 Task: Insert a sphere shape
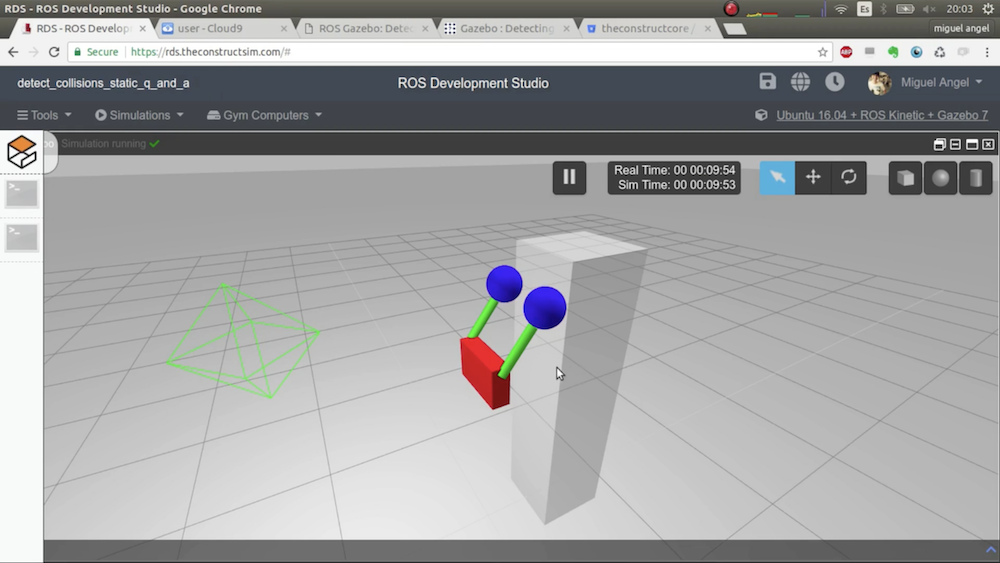[x=940, y=178]
